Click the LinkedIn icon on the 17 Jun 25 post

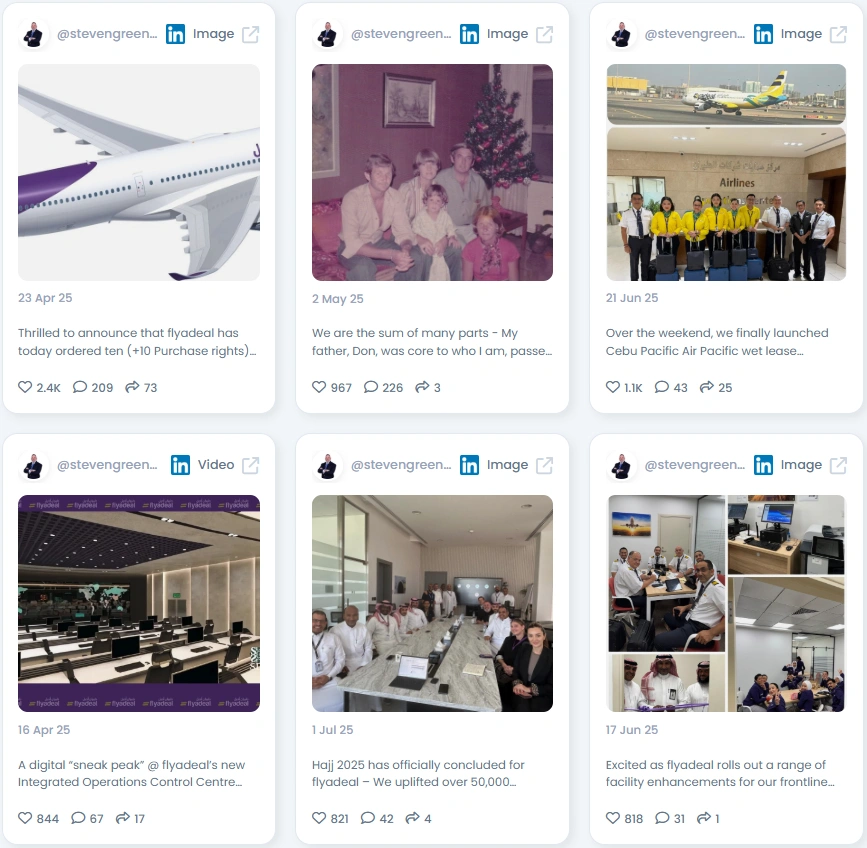[763, 465]
